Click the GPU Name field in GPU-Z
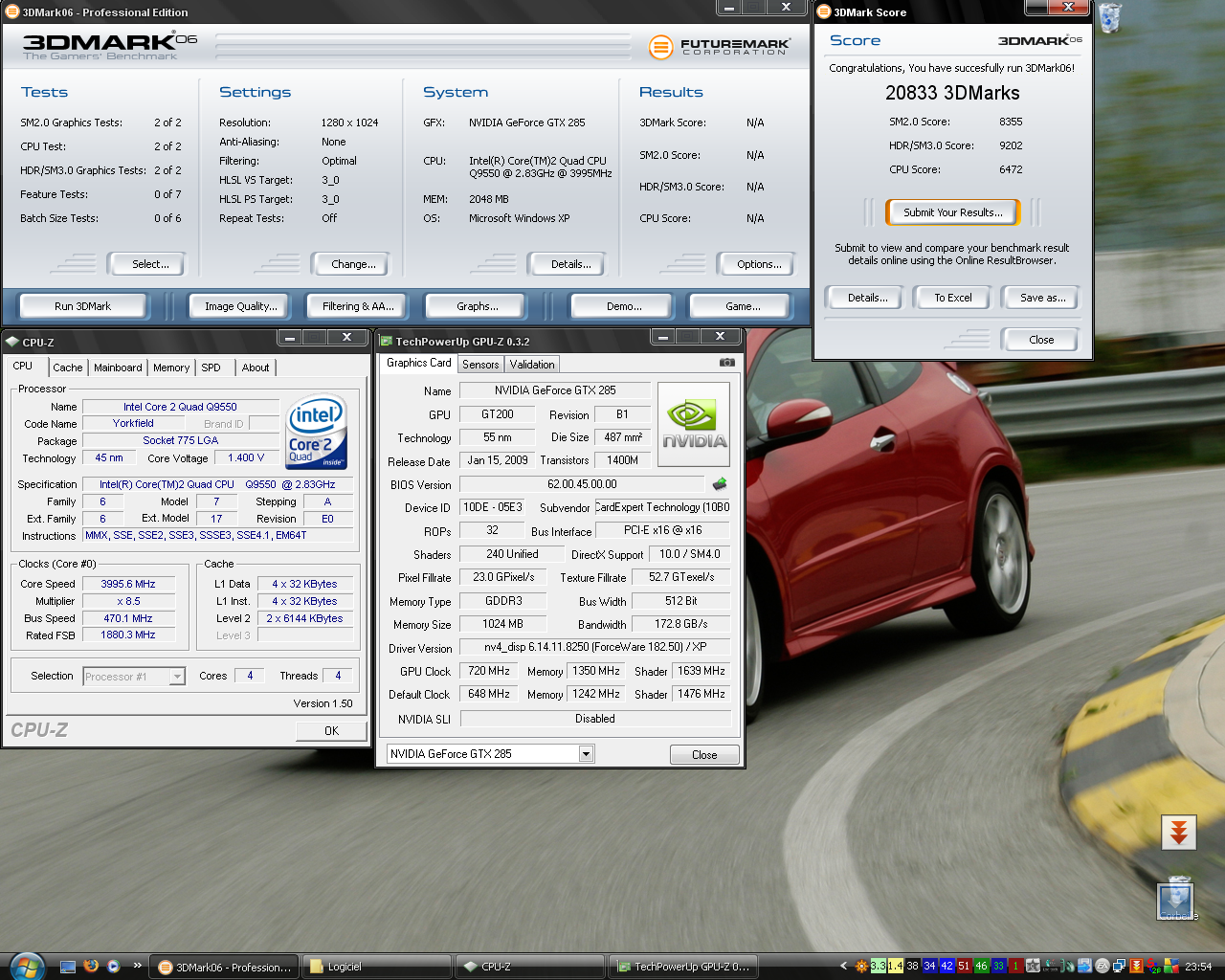The image size is (1225, 980). tap(555, 390)
